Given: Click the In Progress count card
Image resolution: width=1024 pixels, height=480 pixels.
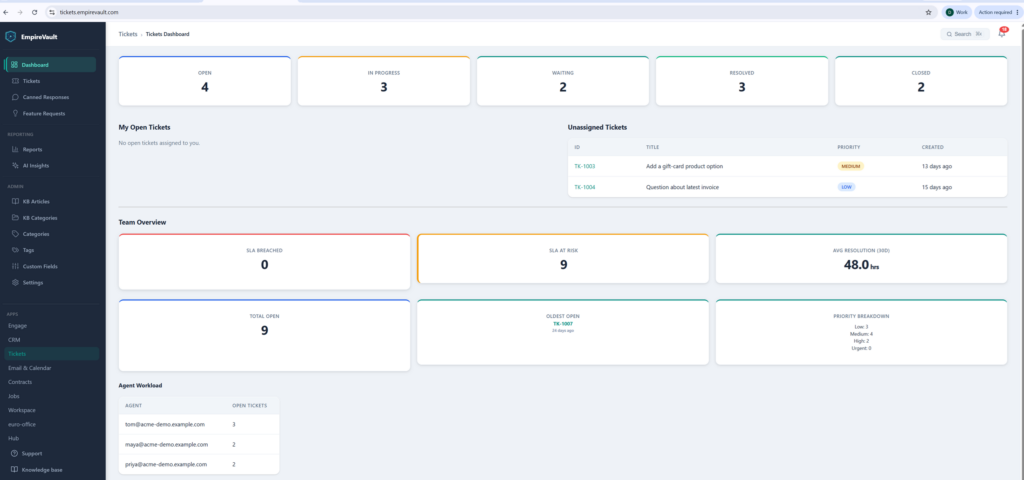Looking at the screenshot, I should click(383, 81).
